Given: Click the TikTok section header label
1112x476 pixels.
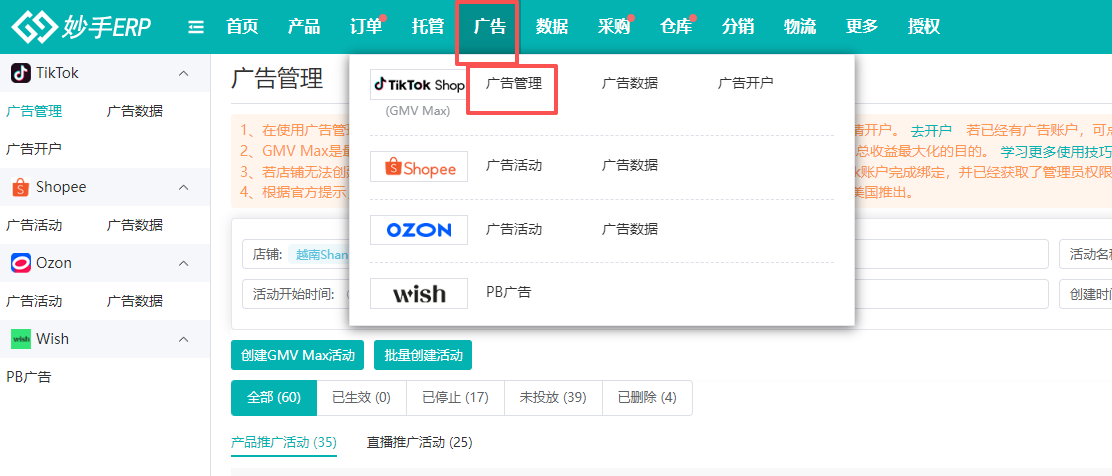Looking at the screenshot, I should pos(57,73).
